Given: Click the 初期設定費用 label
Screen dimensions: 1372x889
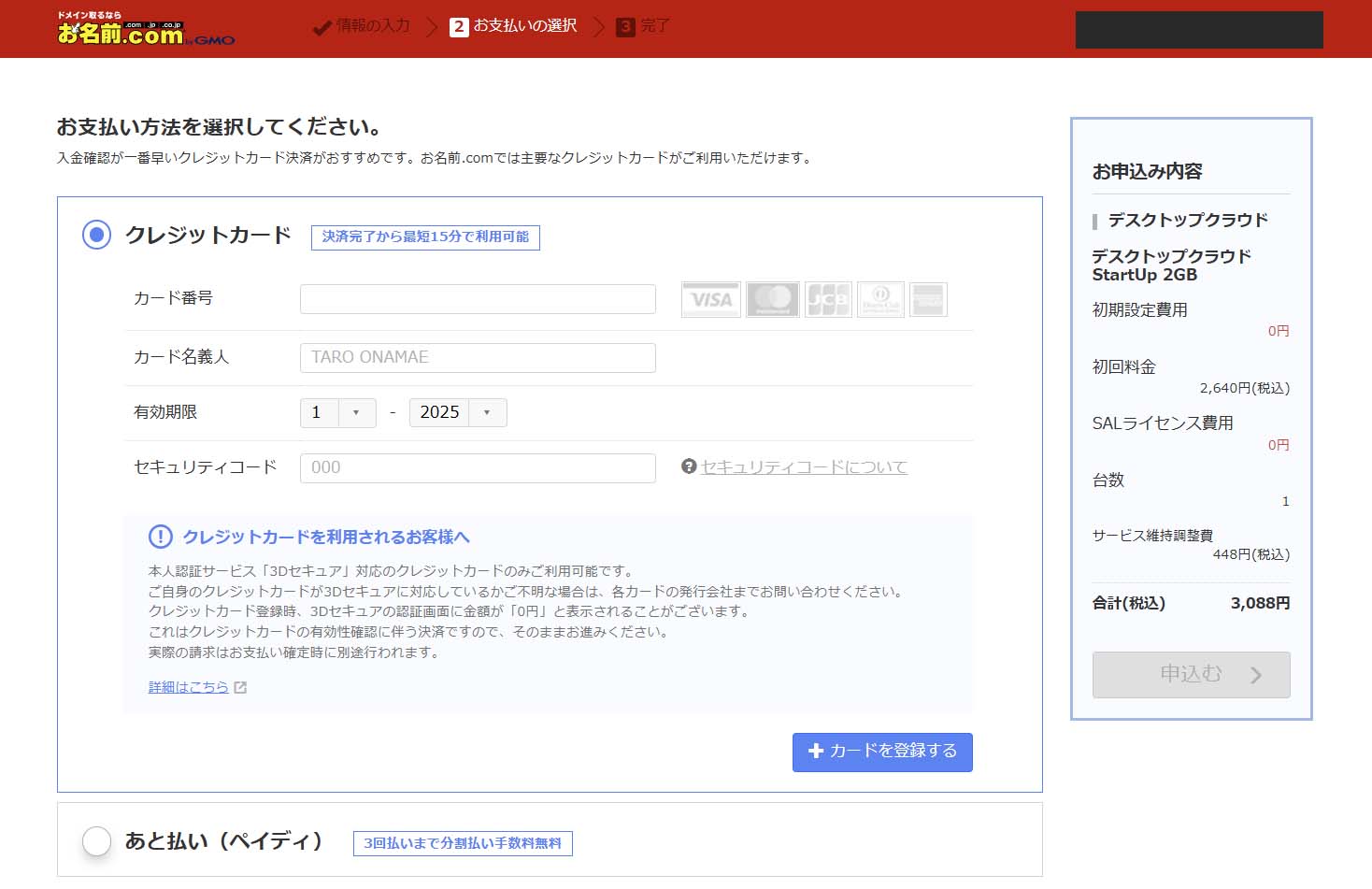Looking at the screenshot, I should pos(1139,309).
